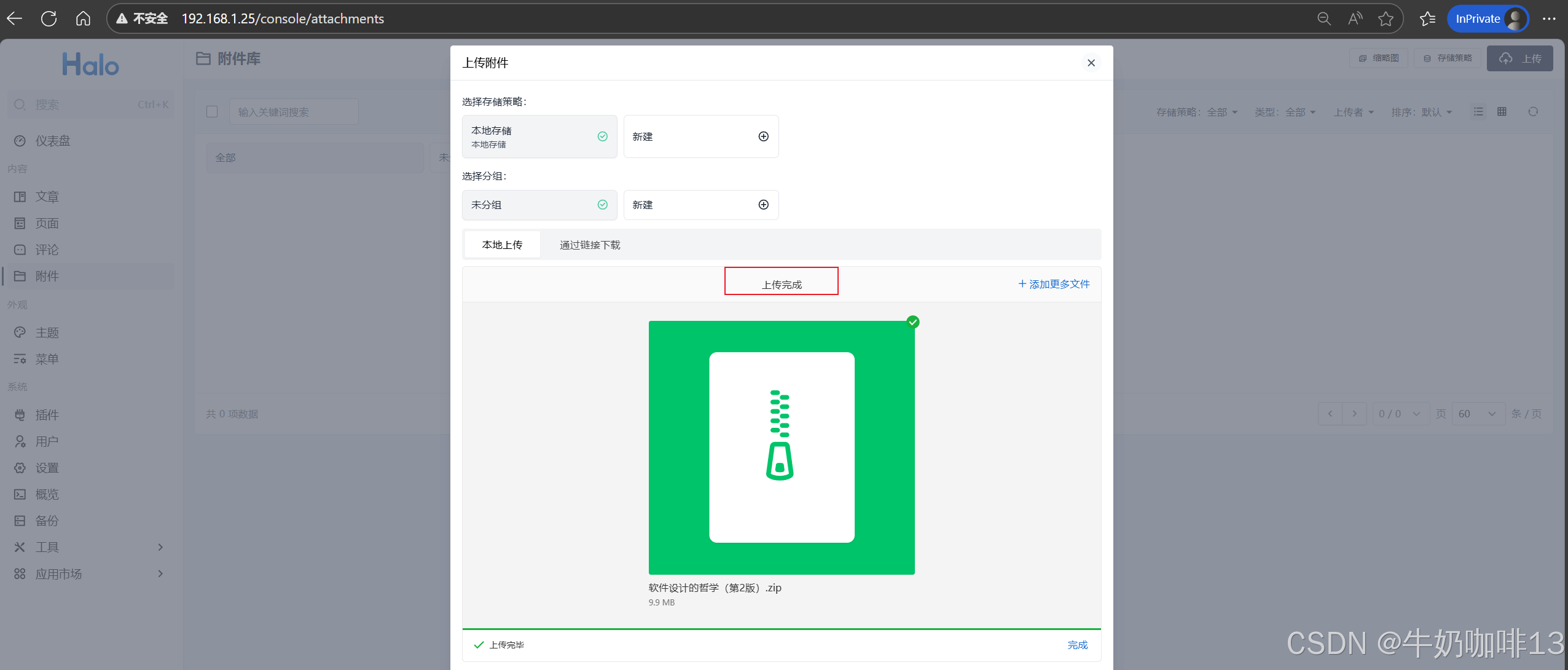This screenshot has width=1568, height=670.
Task: Select the 未分组 group option
Action: [x=539, y=205]
